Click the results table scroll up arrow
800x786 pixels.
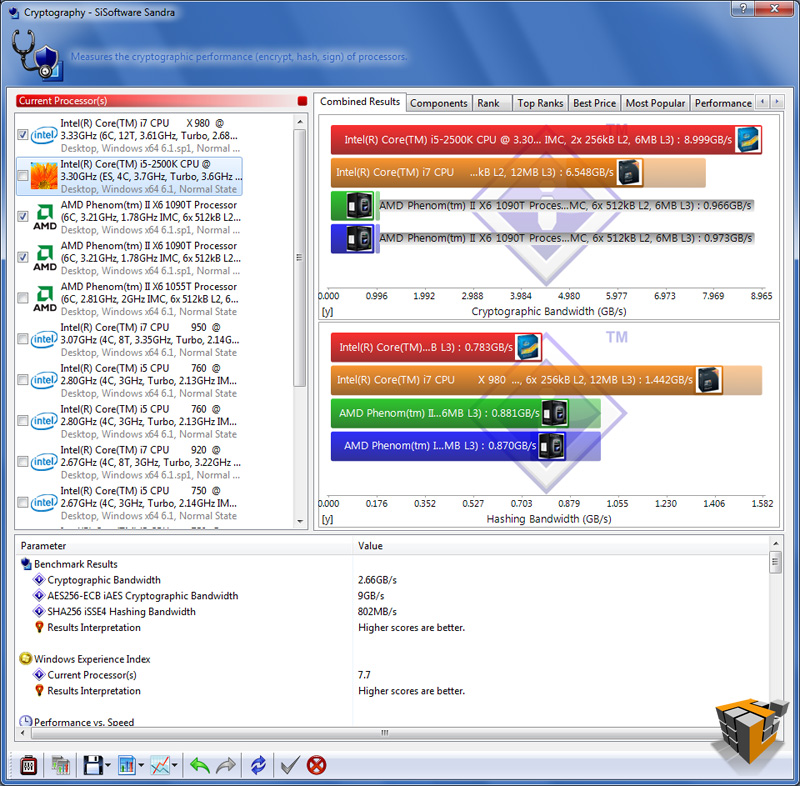pyautogui.click(x=776, y=544)
